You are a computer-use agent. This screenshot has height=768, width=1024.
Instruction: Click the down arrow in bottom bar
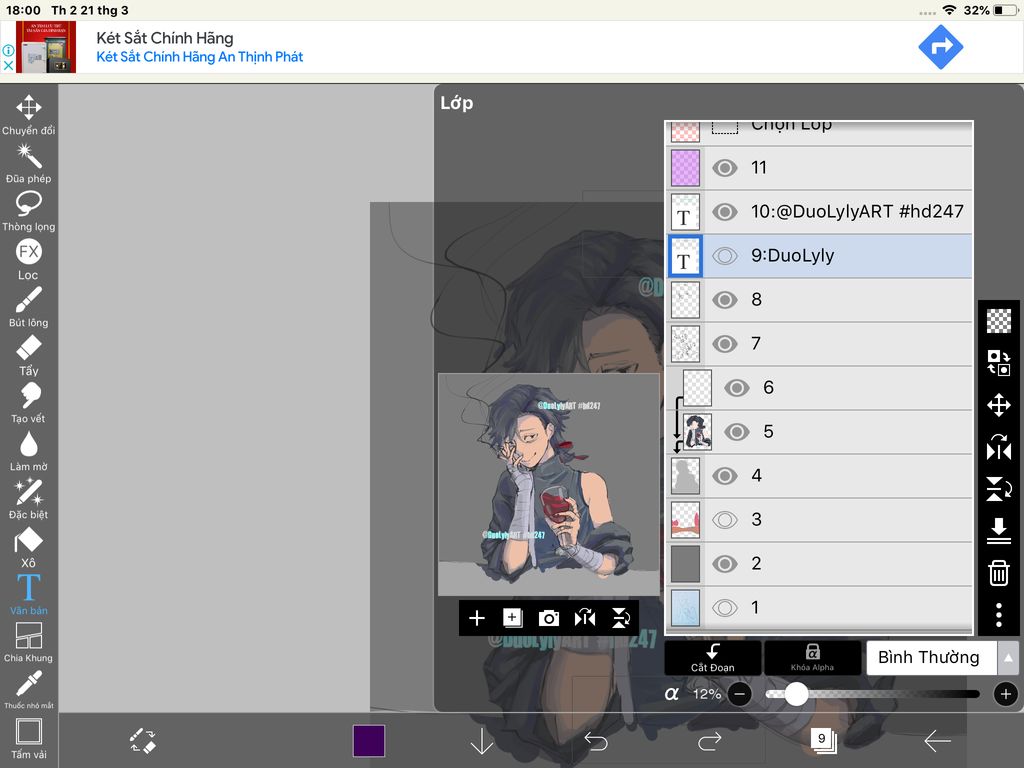482,741
